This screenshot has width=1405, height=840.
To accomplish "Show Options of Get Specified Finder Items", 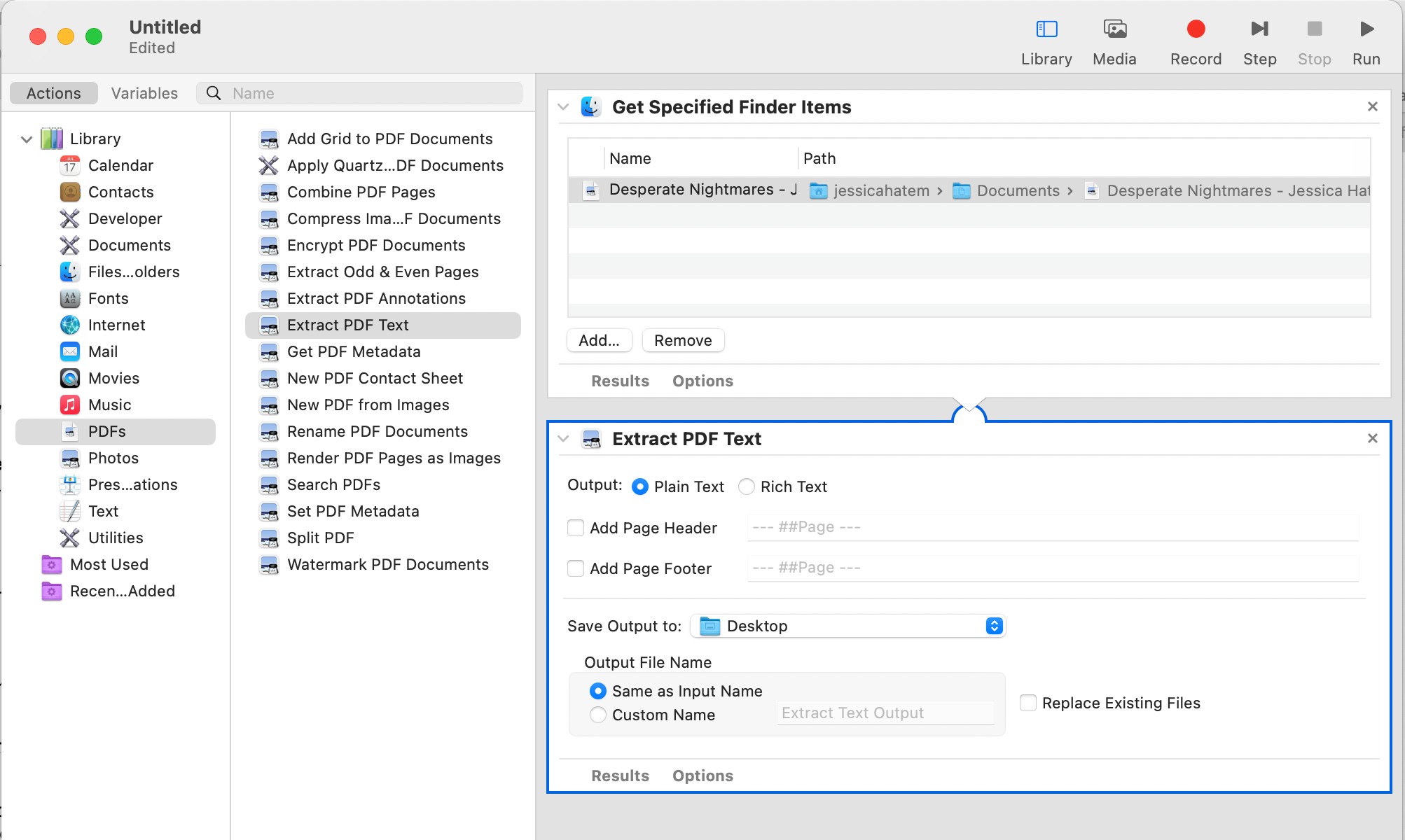I will point(702,381).
